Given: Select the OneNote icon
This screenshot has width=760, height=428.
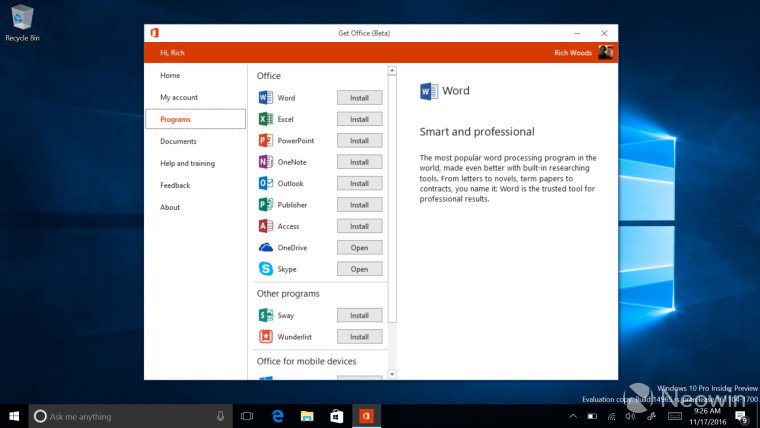Looking at the screenshot, I should pos(266,162).
